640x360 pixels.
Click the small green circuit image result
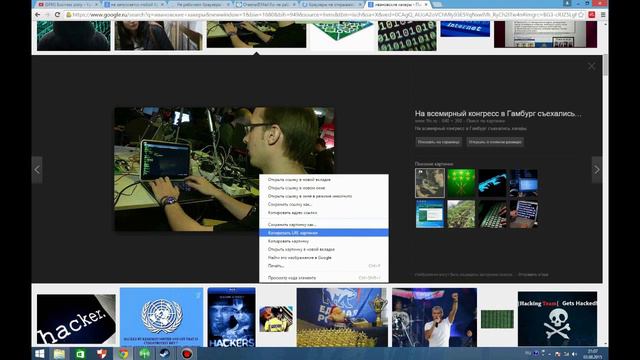pyautogui.click(x=497, y=319)
